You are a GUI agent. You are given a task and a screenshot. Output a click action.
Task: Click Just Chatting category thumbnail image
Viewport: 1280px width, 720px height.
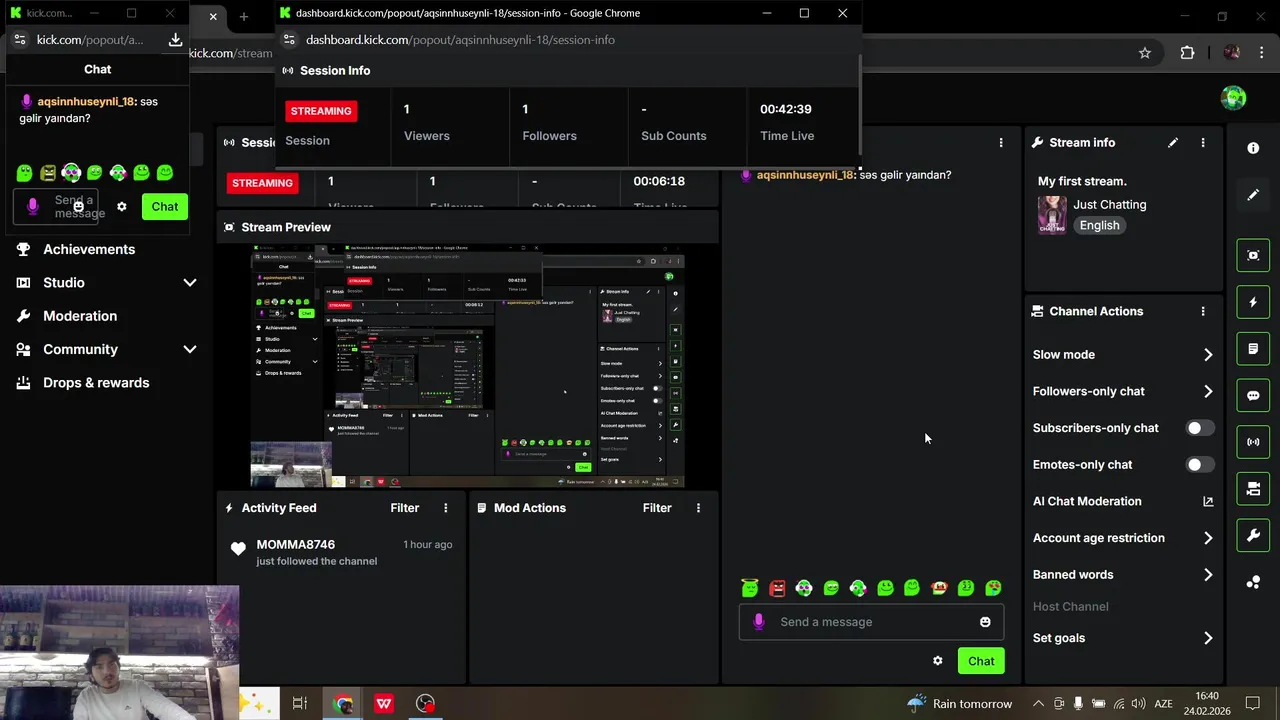tap(1052, 215)
